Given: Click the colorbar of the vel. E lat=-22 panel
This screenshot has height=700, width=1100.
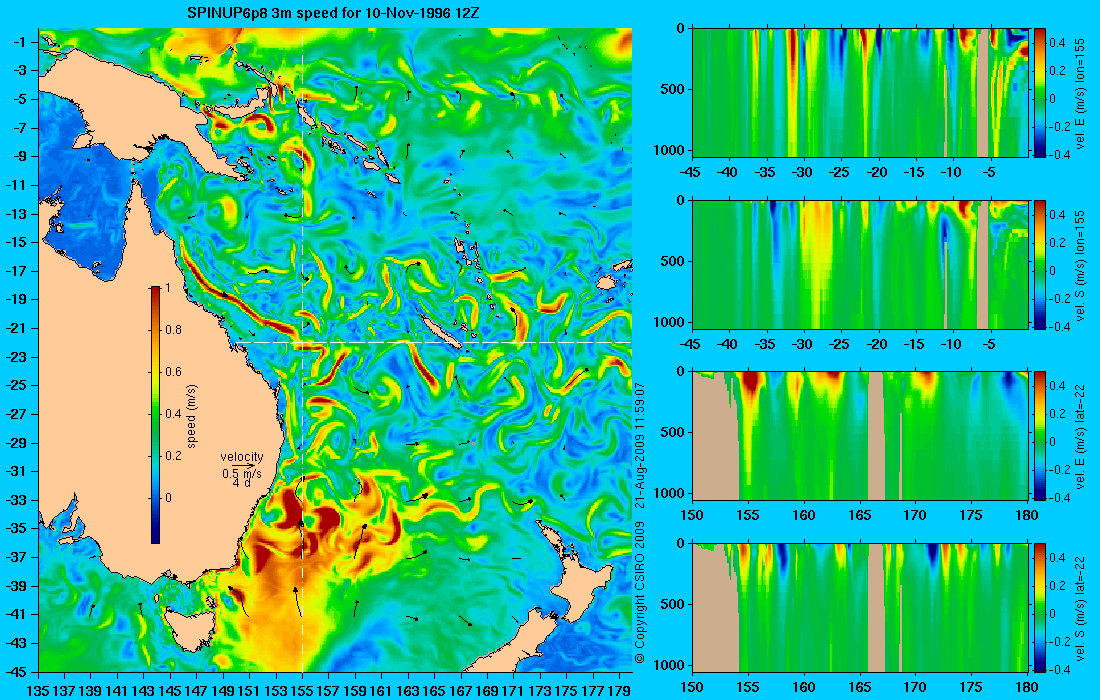Looking at the screenshot, I should pos(1040,436).
